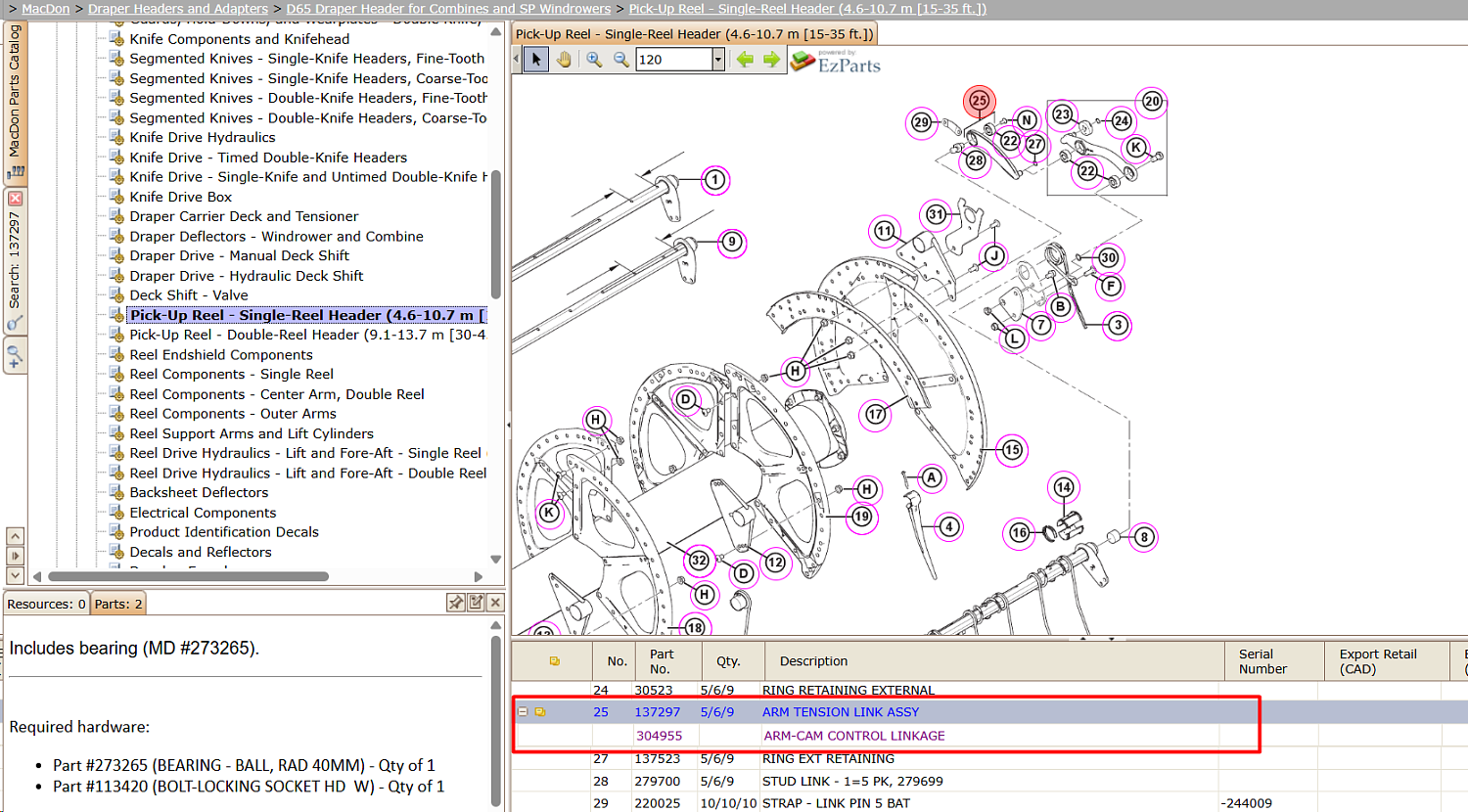Click the zoom value field showing 120
The image size is (1468, 812).
pos(673,60)
